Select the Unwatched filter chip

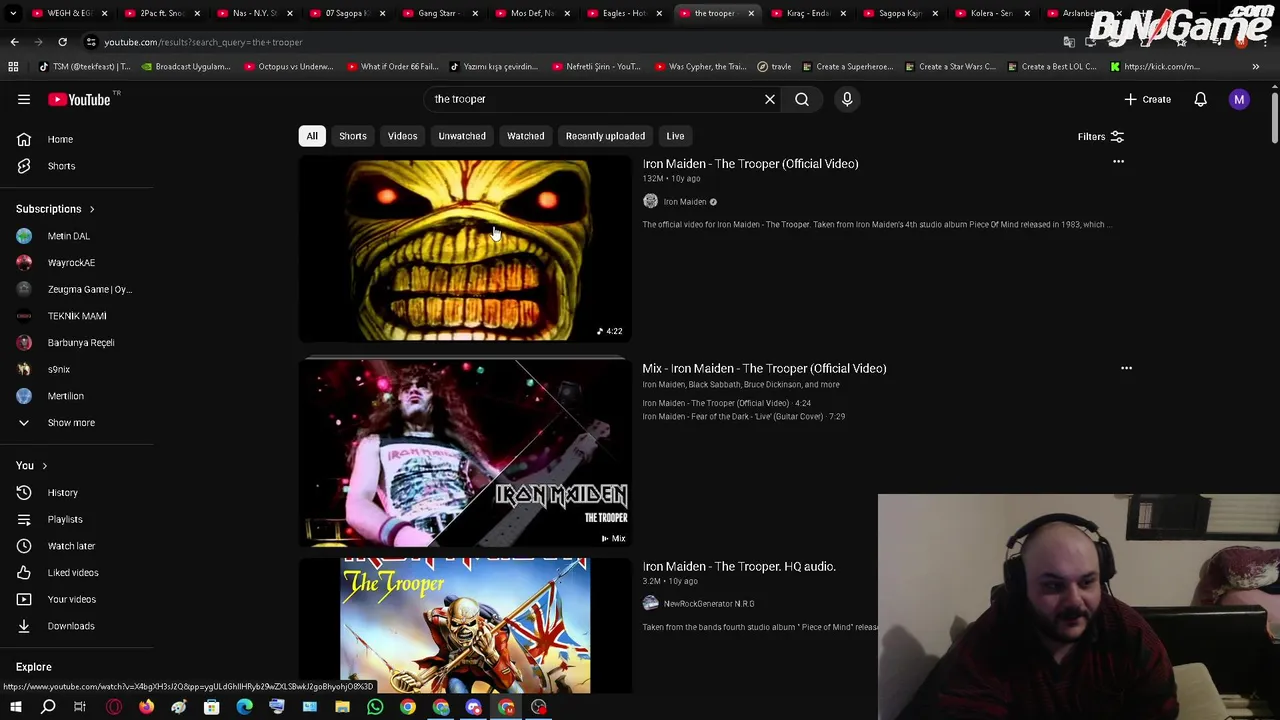[x=462, y=136]
